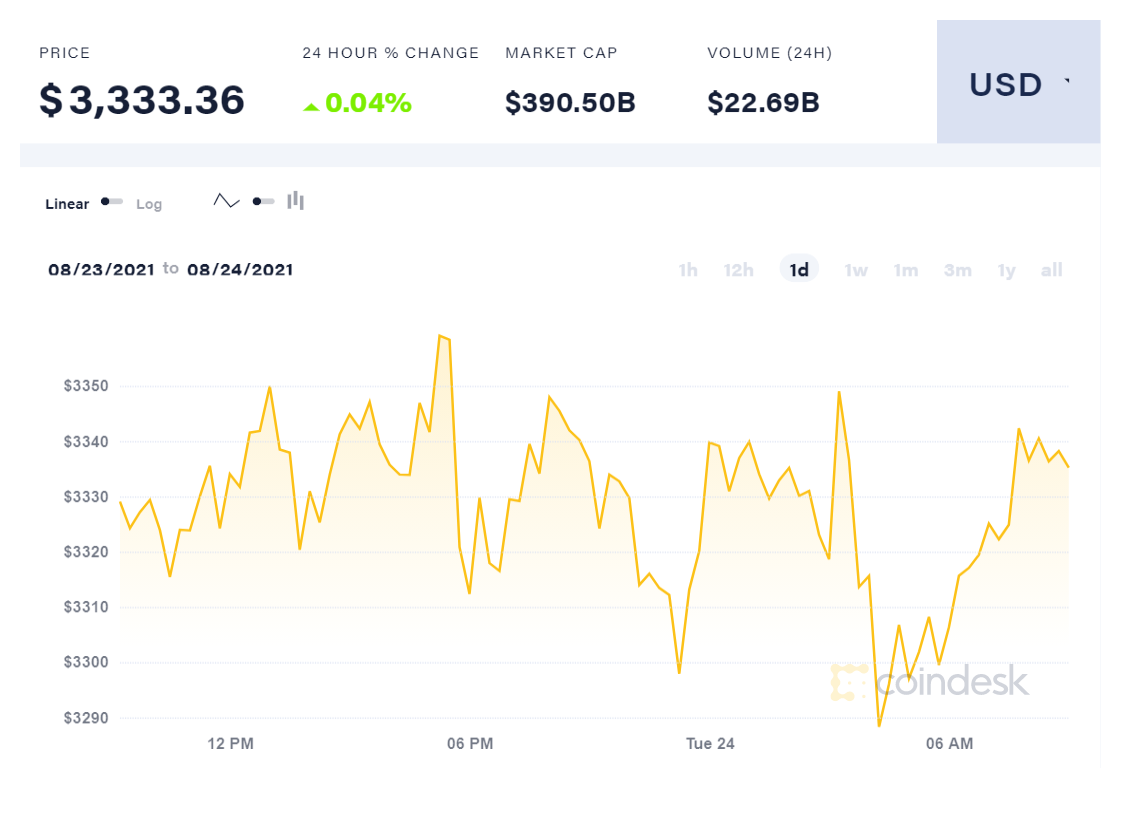The width and height of the screenshot is (1121, 828).
Task: Choose the Log scale label
Action: point(149,204)
